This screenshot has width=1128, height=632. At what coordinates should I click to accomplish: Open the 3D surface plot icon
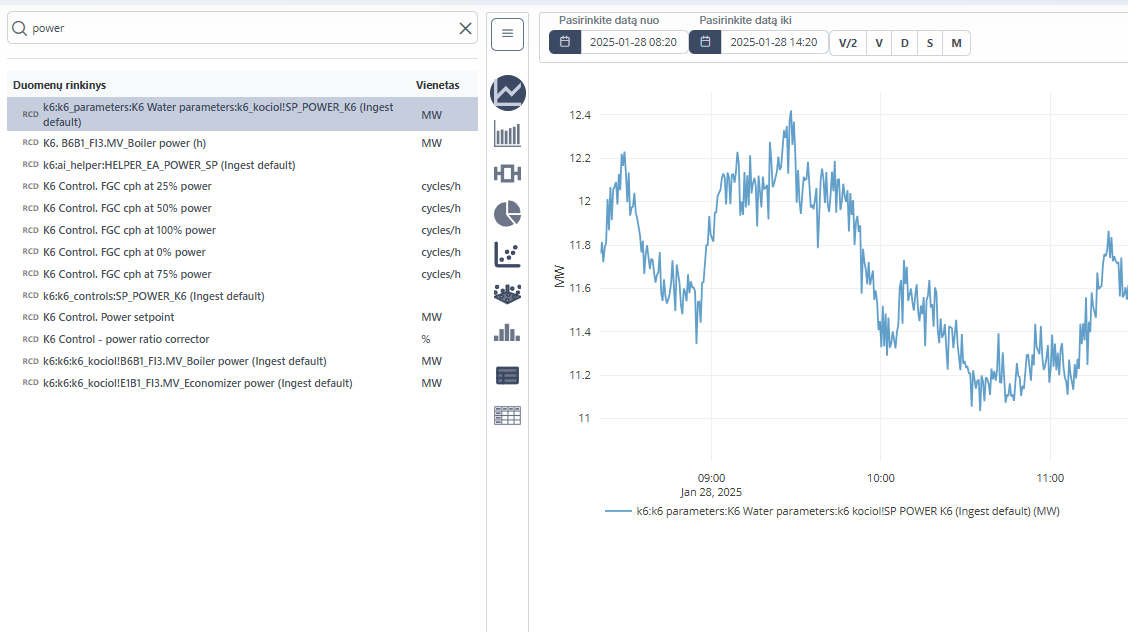click(x=508, y=294)
